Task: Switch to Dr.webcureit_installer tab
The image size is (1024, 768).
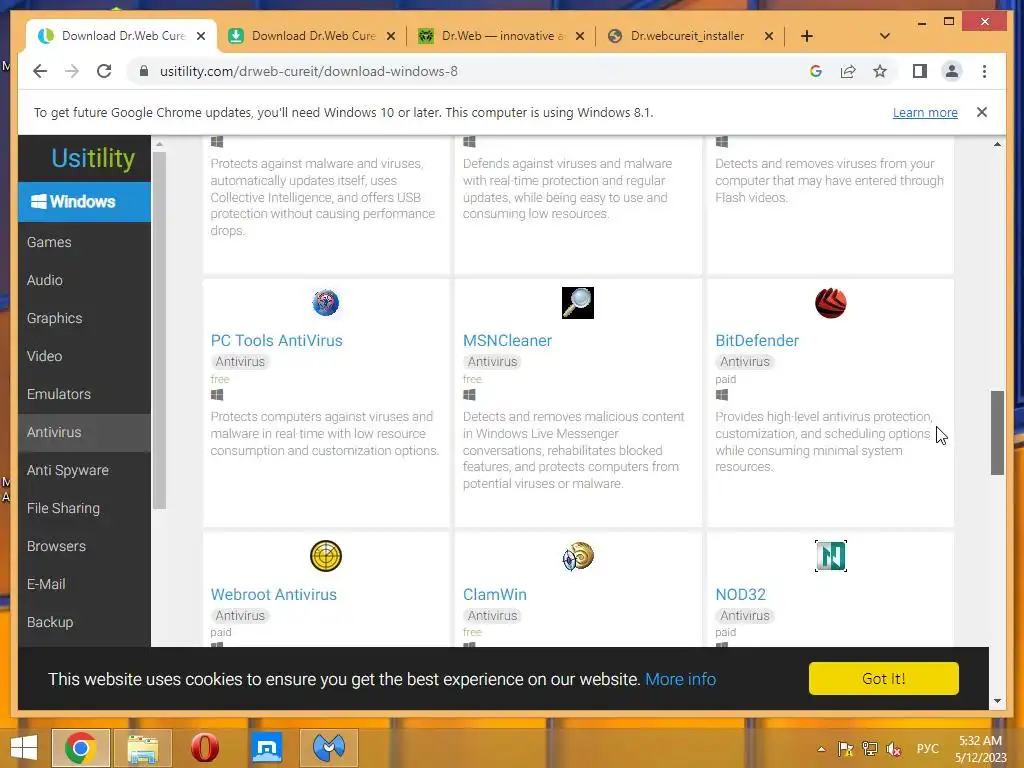Action: point(690,36)
